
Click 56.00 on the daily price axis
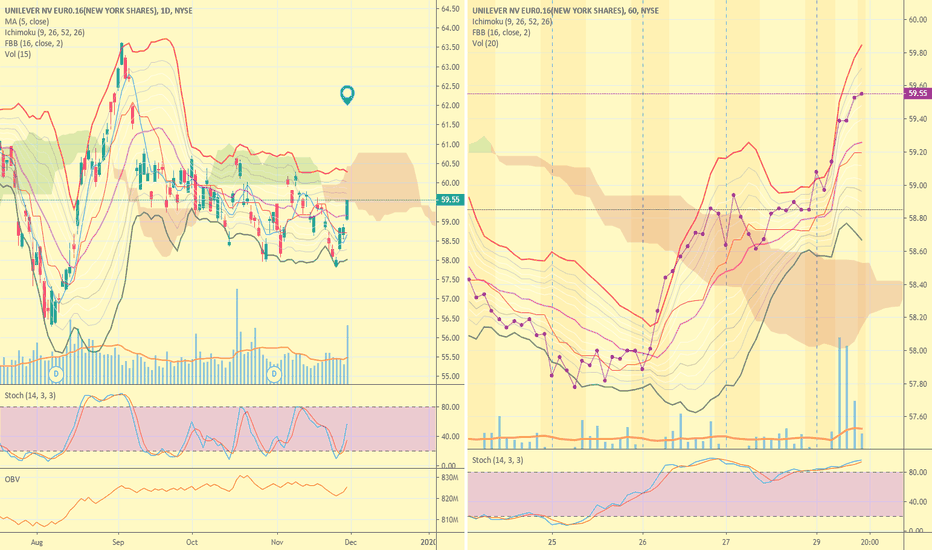tap(451, 338)
